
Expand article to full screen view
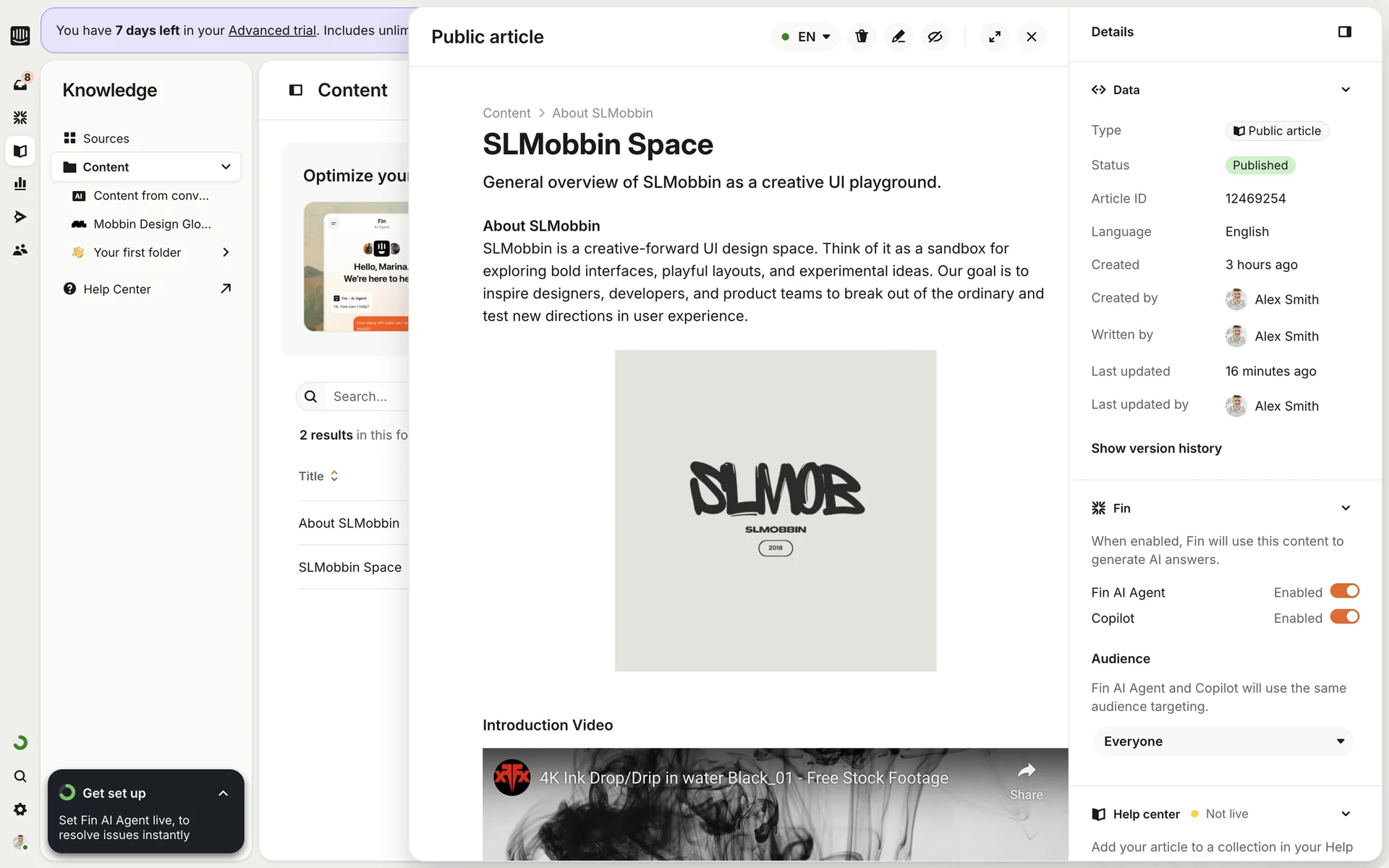pos(995,36)
